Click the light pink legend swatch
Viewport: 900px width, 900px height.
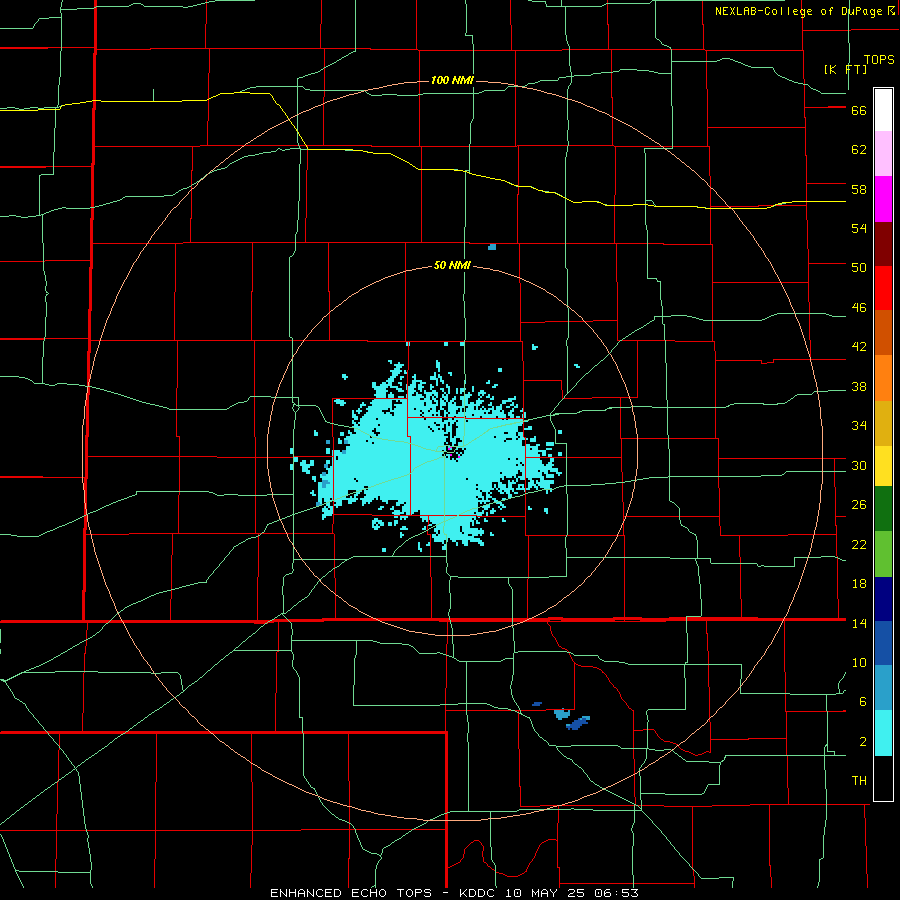pyautogui.click(x=883, y=154)
